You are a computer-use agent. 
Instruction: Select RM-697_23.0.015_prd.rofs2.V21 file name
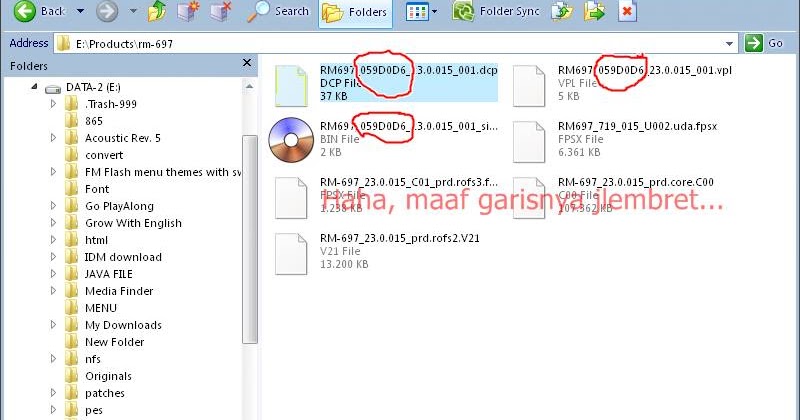pyautogui.click(x=399, y=238)
